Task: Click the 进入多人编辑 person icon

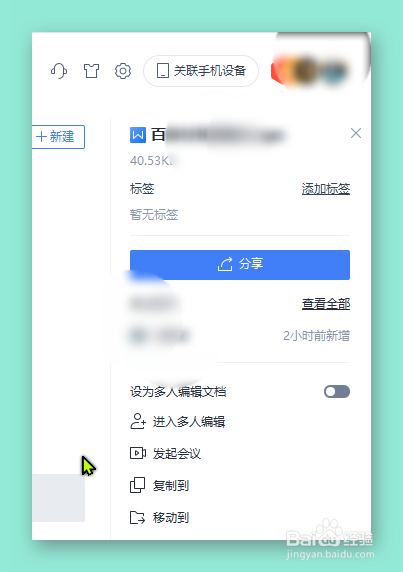Action: (138, 421)
